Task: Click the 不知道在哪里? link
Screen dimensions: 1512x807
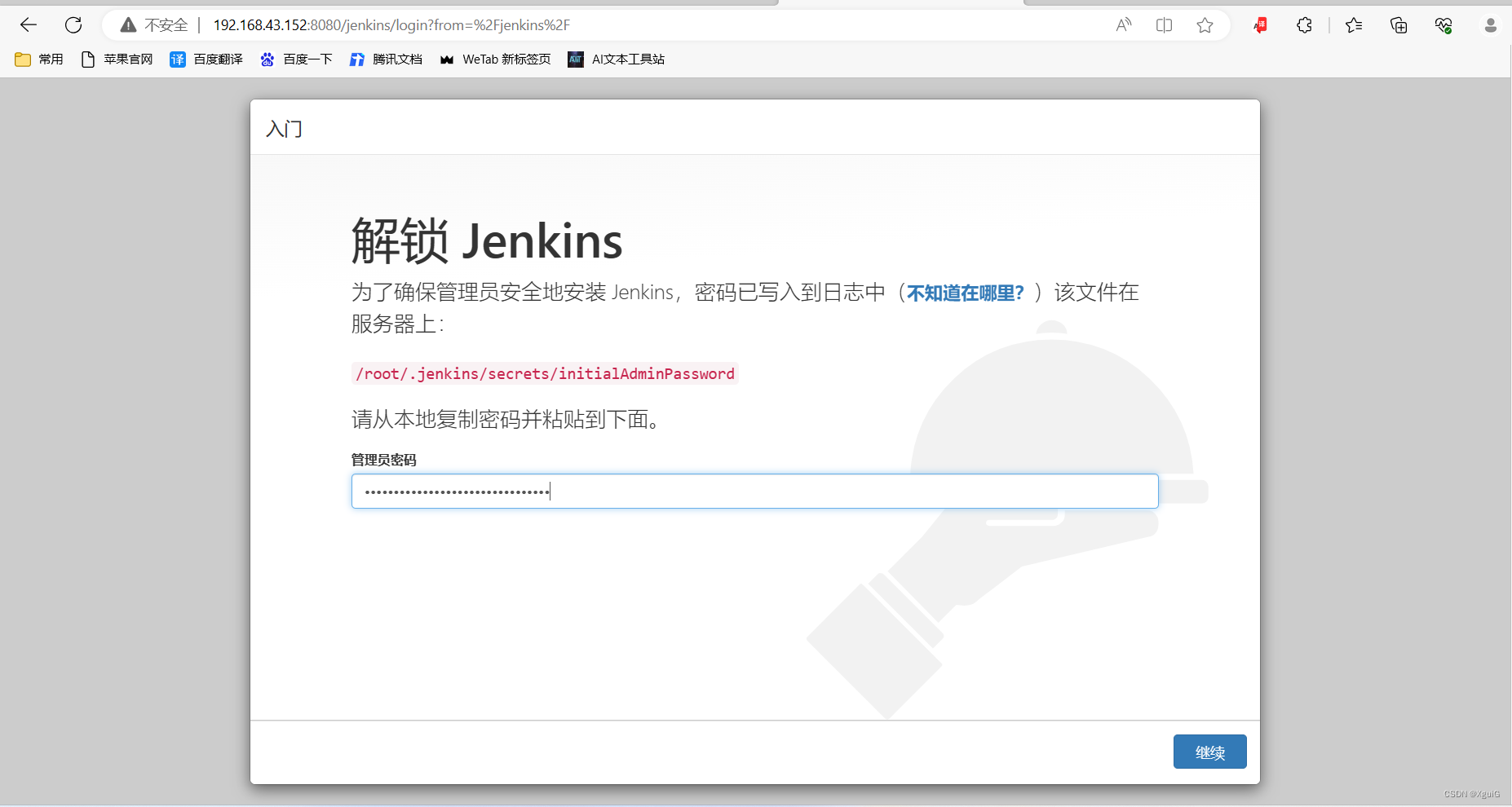Action: coord(963,293)
